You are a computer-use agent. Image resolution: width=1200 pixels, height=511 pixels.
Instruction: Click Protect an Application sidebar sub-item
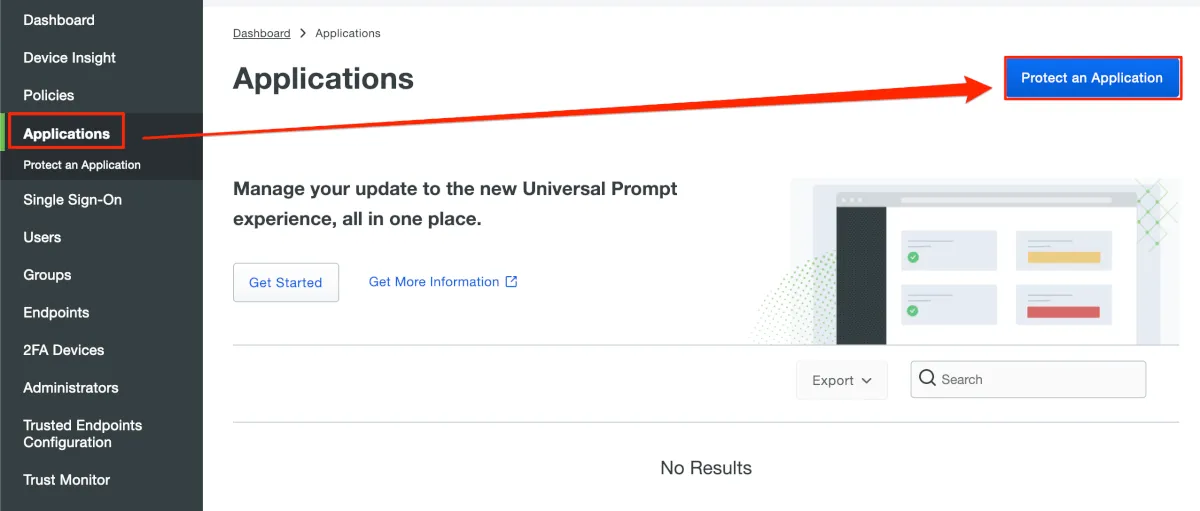[x=82, y=165]
